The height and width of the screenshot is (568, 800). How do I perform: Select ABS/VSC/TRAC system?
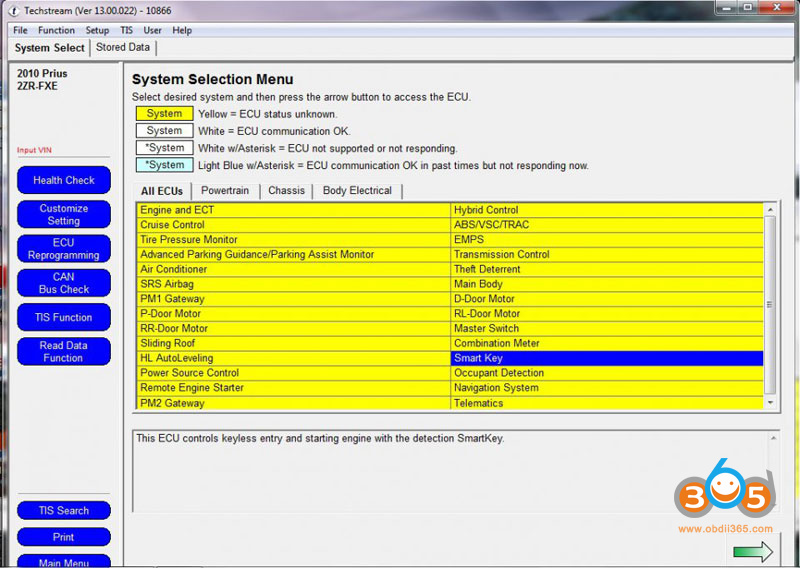click(607, 225)
